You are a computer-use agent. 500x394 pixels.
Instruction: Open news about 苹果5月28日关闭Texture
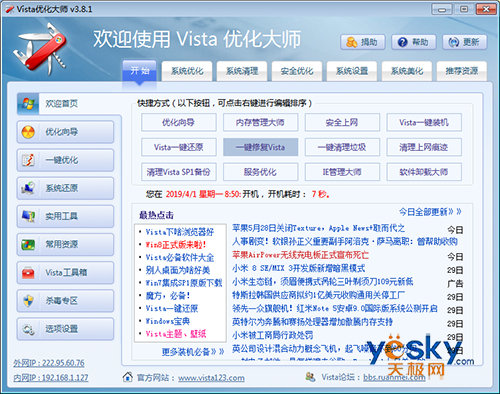318,228
